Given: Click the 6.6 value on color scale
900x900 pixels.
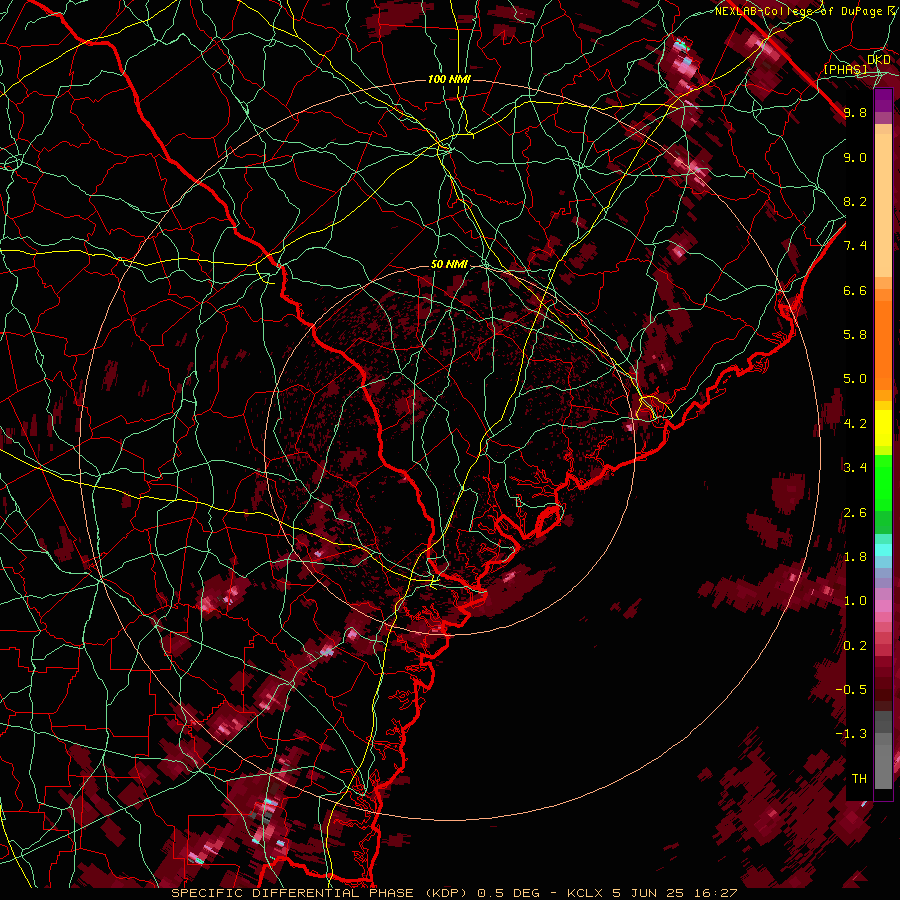Looking at the screenshot, I should coord(855,290).
